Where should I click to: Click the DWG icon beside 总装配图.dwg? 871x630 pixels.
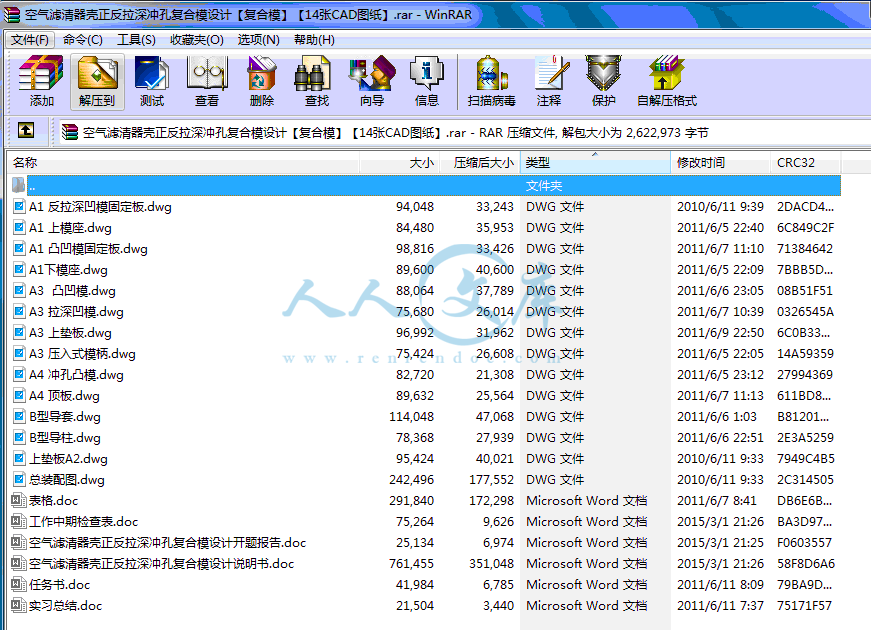click(19, 479)
